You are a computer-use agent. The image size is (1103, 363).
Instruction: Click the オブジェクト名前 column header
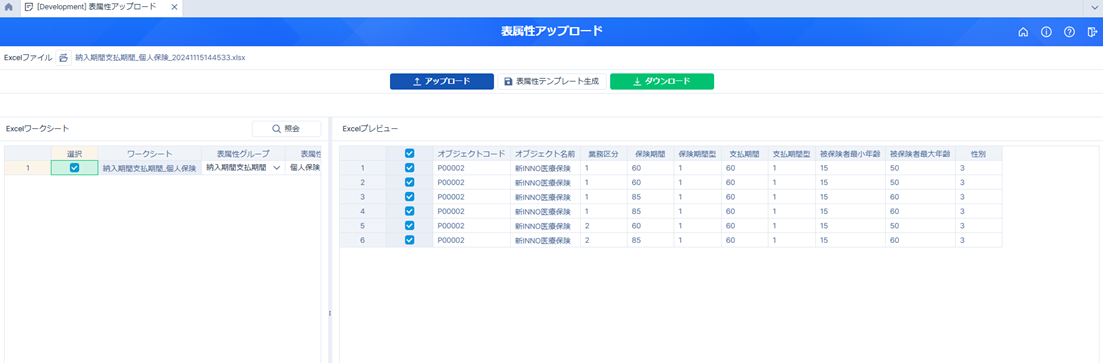(545, 153)
